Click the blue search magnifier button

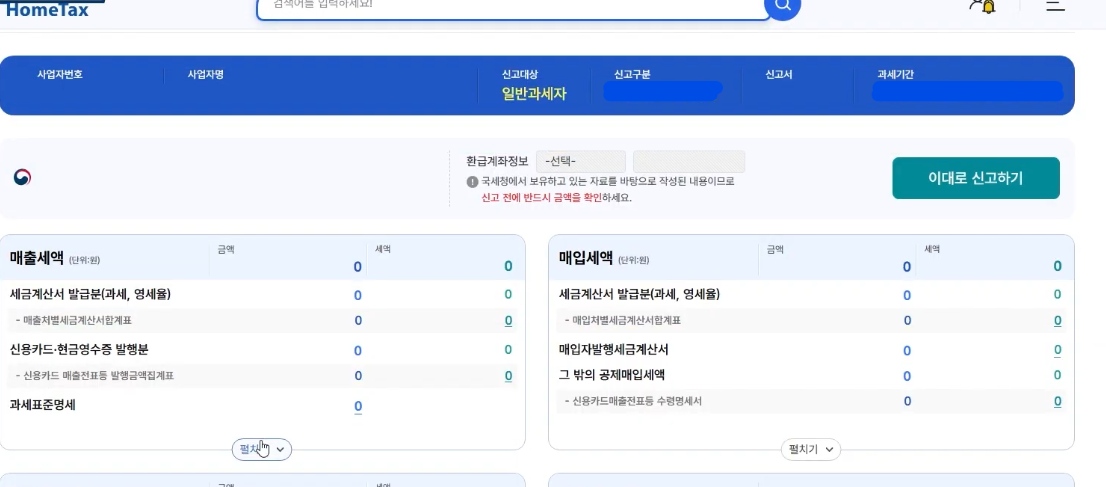782,7
